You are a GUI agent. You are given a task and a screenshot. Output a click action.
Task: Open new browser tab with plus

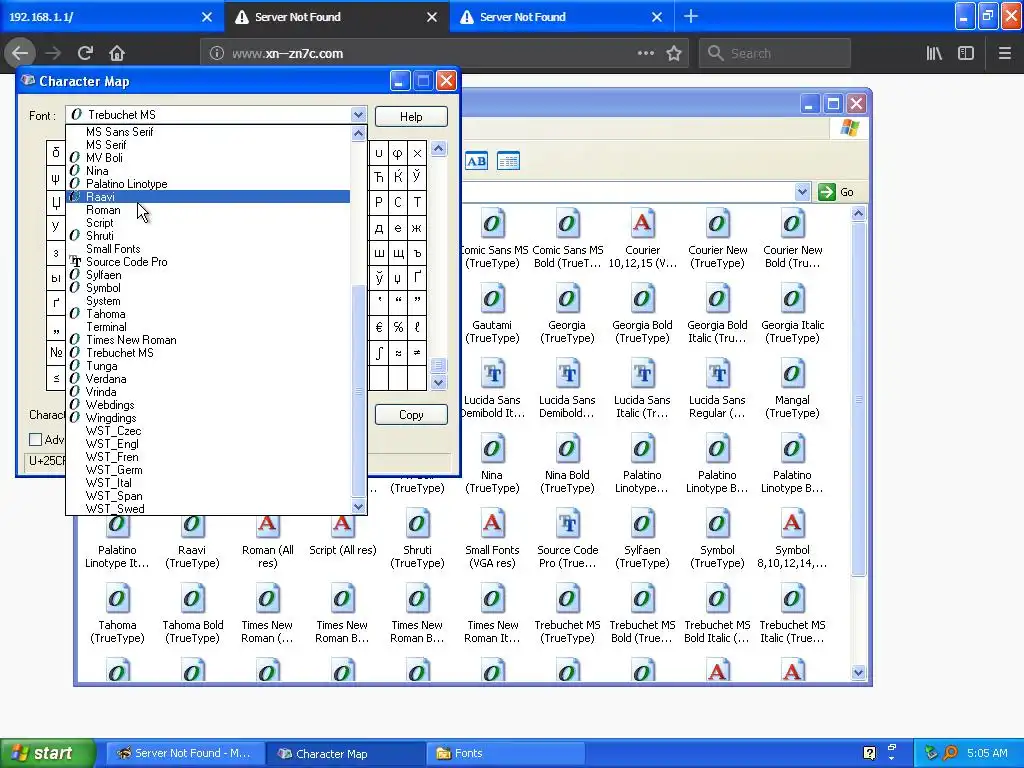[690, 16]
